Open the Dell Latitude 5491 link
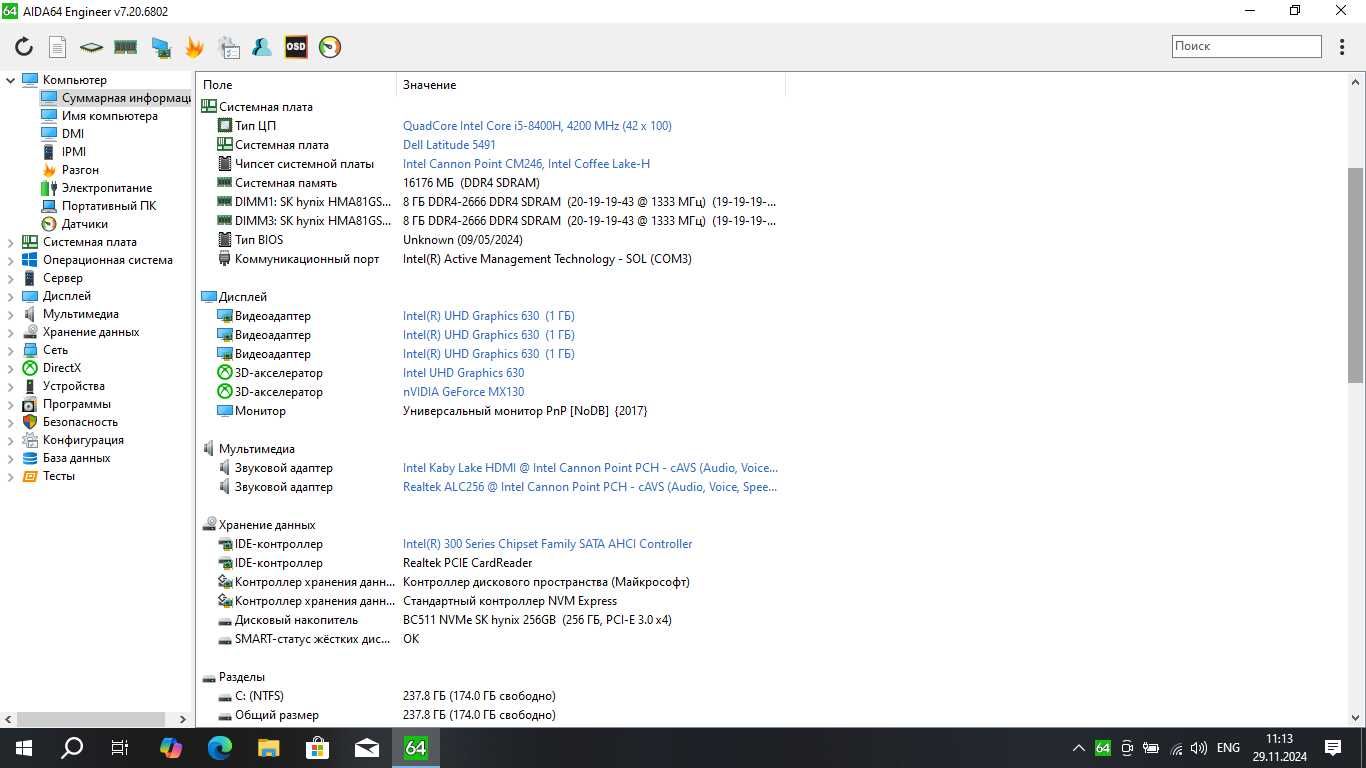 449,145
